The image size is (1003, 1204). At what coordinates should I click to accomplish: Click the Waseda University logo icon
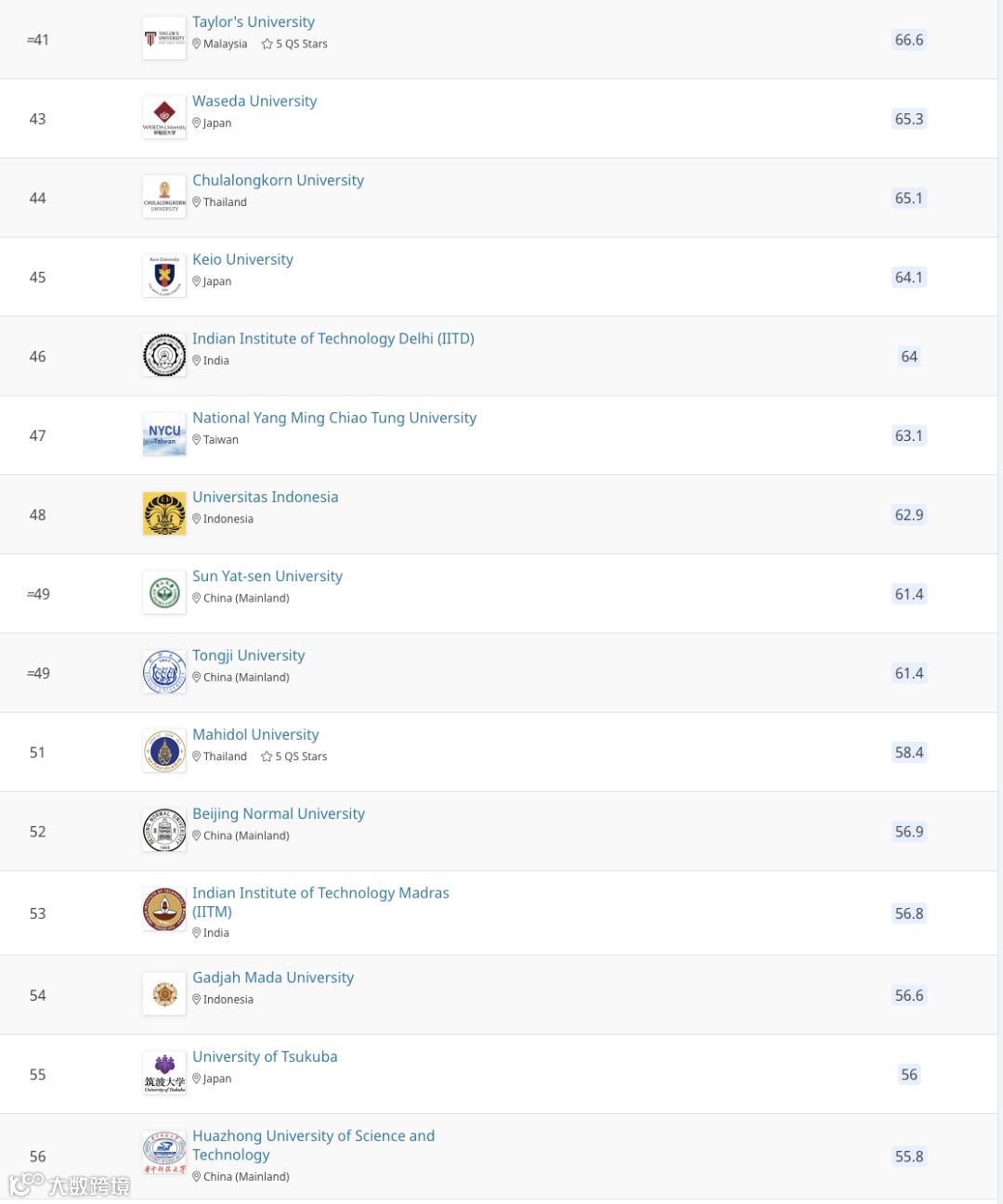coord(164,118)
